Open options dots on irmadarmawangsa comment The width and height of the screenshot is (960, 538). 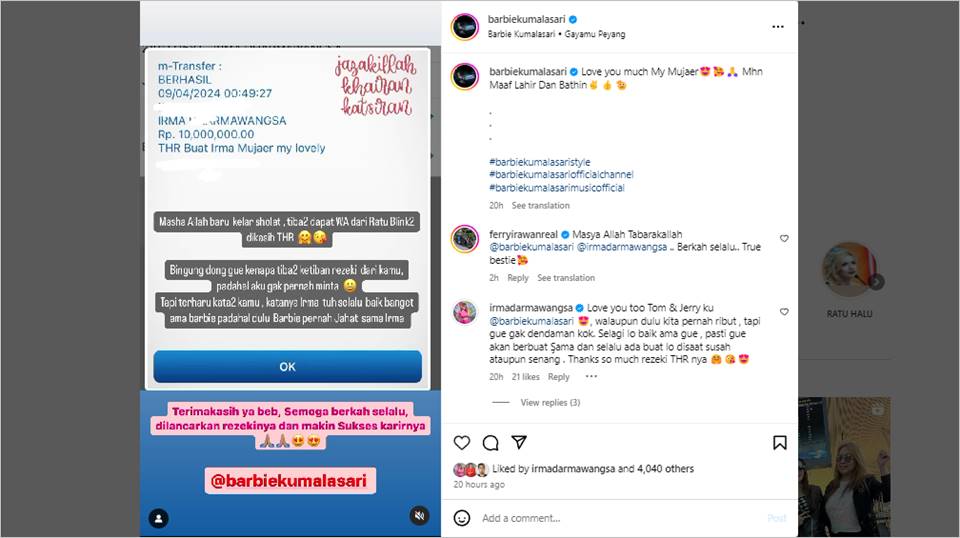[x=591, y=376]
